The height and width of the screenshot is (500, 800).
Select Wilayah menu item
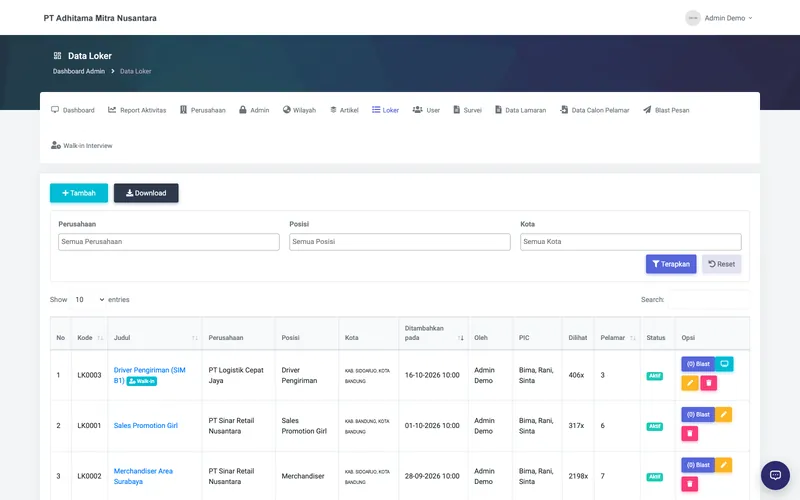299,110
